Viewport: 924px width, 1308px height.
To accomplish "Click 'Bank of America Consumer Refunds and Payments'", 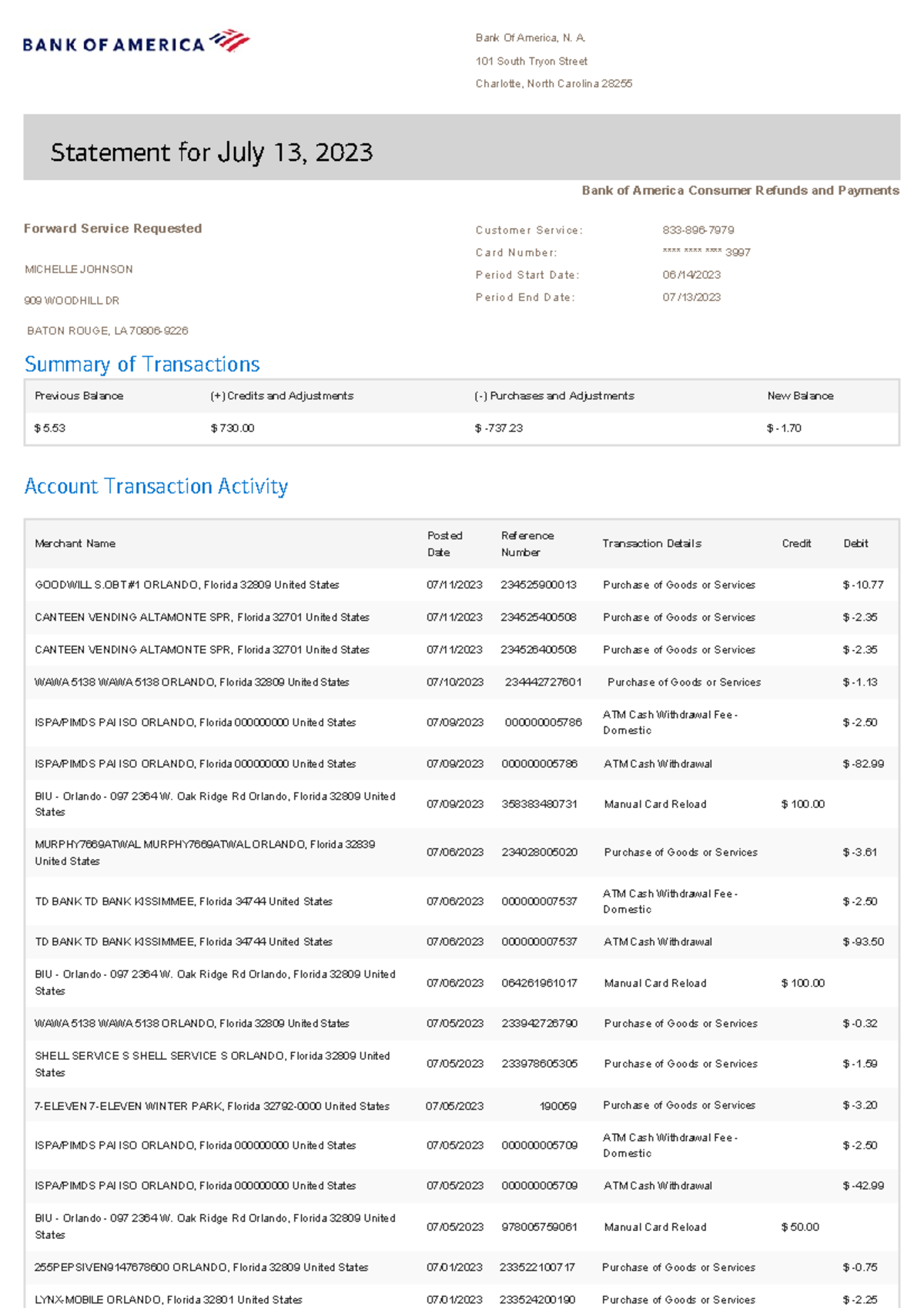I will (x=740, y=190).
